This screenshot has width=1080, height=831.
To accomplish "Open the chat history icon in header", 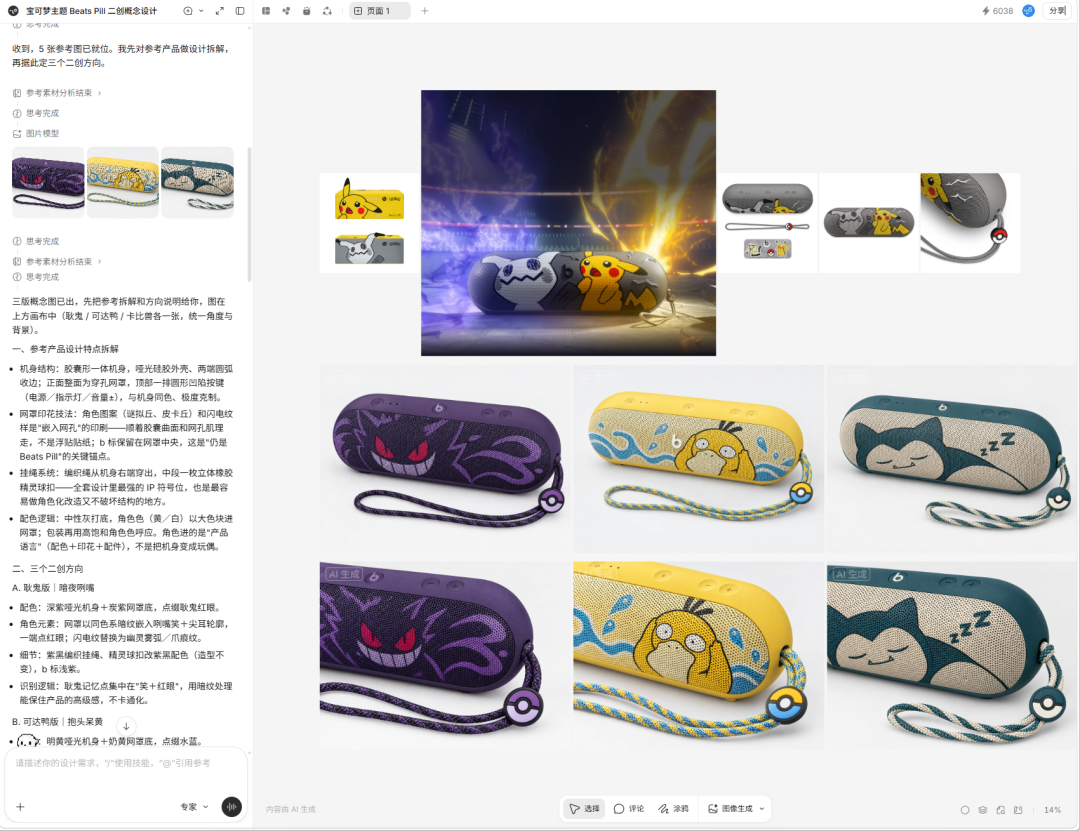I will click(188, 11).
